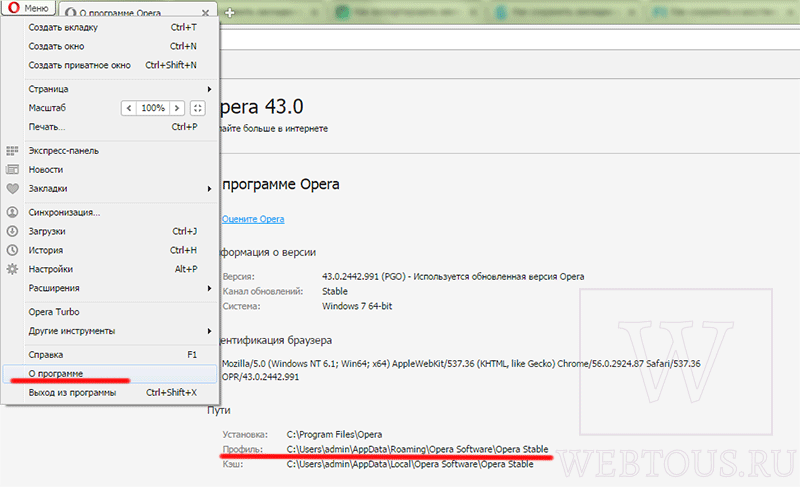
Task: Select the О программе menu item
Action: 110,373
